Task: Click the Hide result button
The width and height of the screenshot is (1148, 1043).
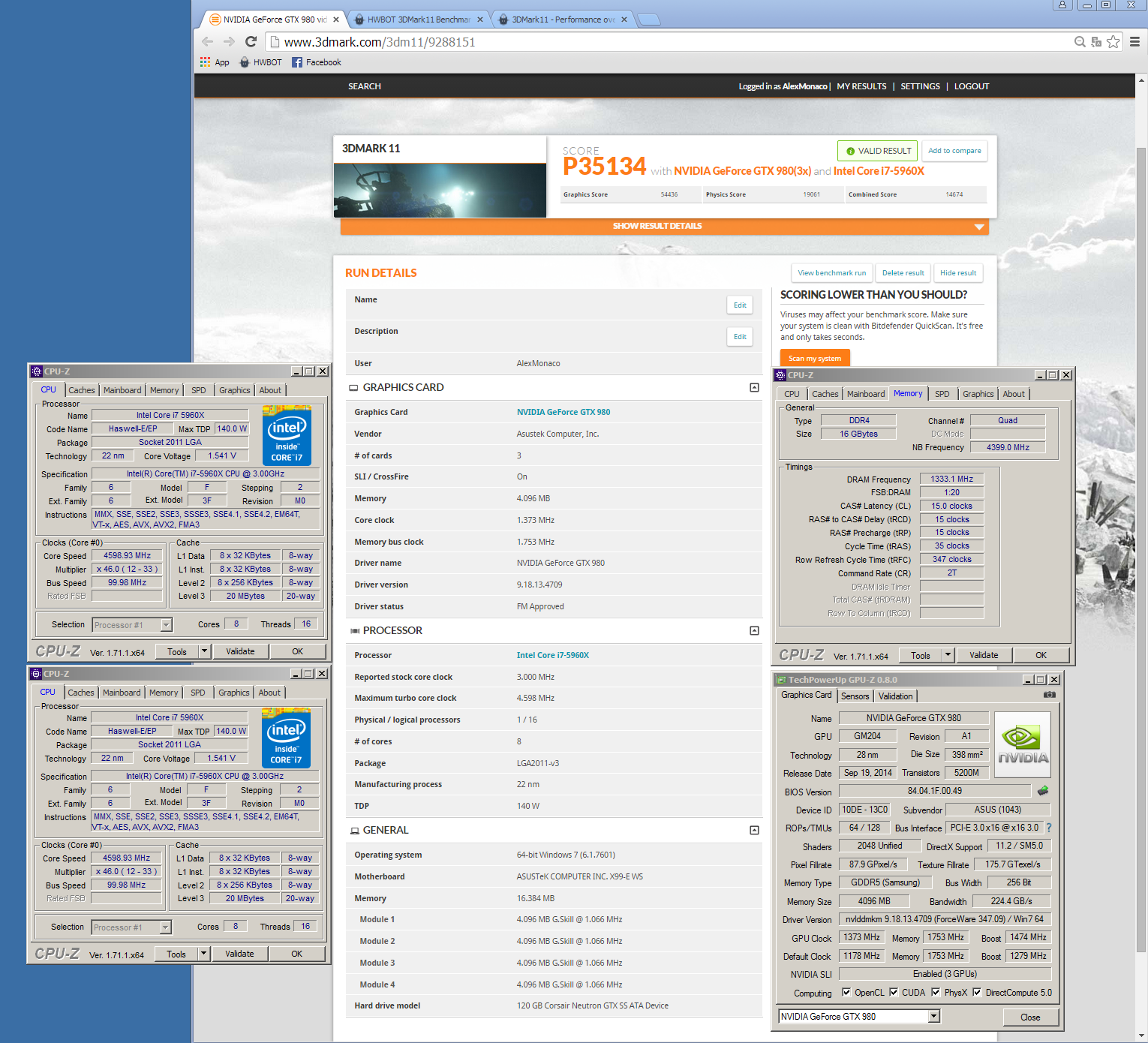Action: point(958,273)
